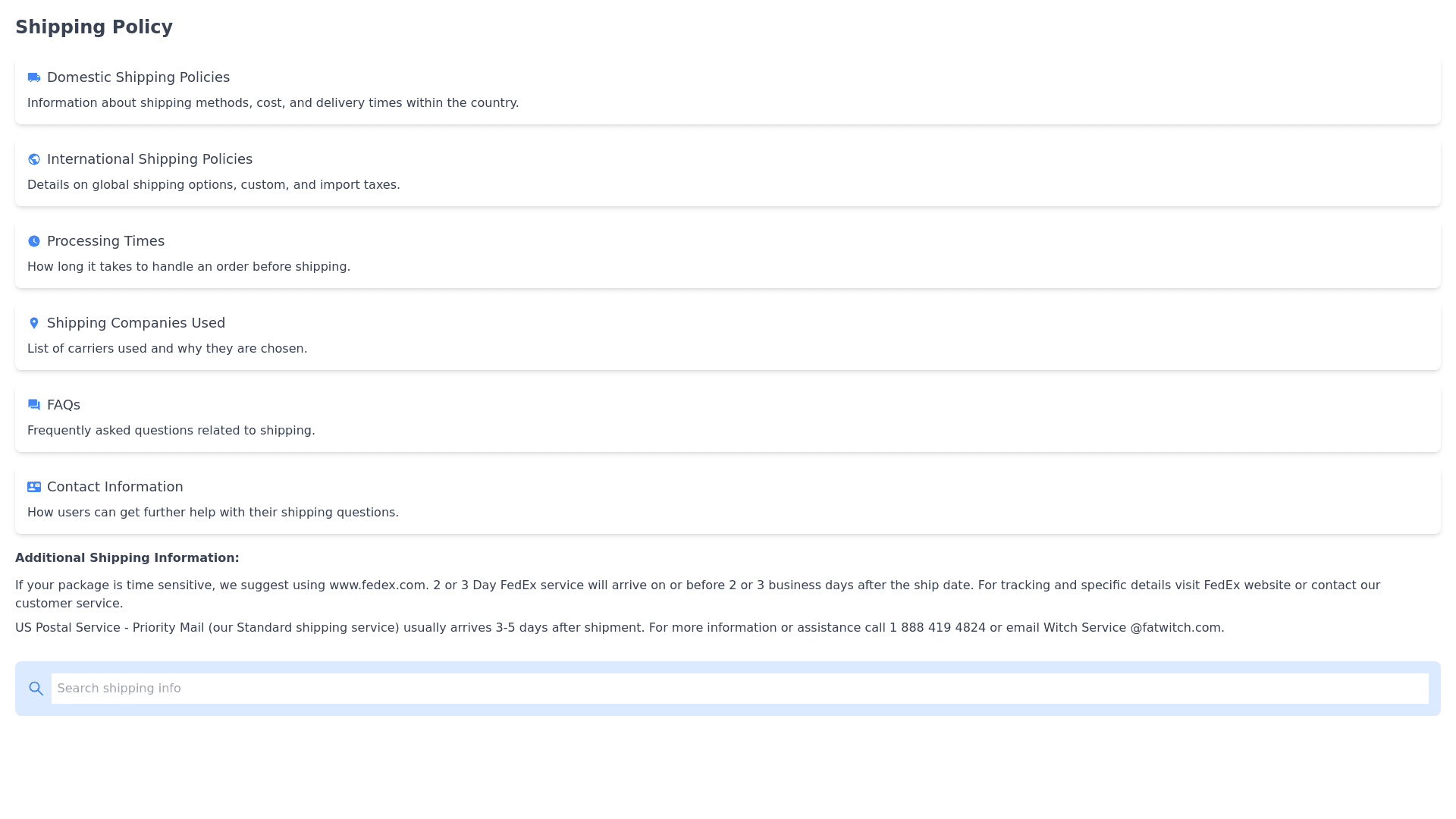Click the www.fedex.com text

tap(378, 585)
